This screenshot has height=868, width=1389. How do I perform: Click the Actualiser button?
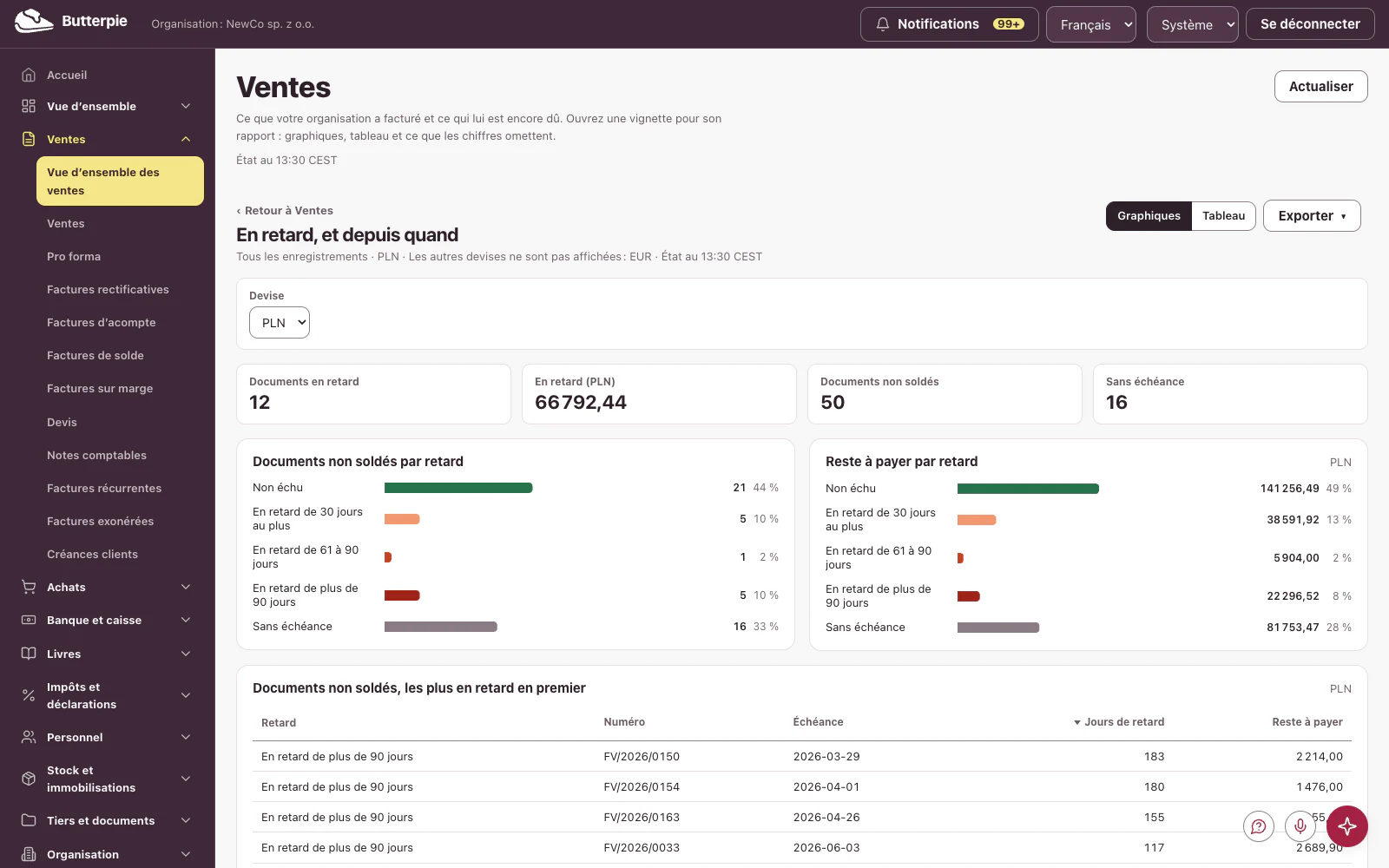pyautogui.click(x=1320, y=87)
